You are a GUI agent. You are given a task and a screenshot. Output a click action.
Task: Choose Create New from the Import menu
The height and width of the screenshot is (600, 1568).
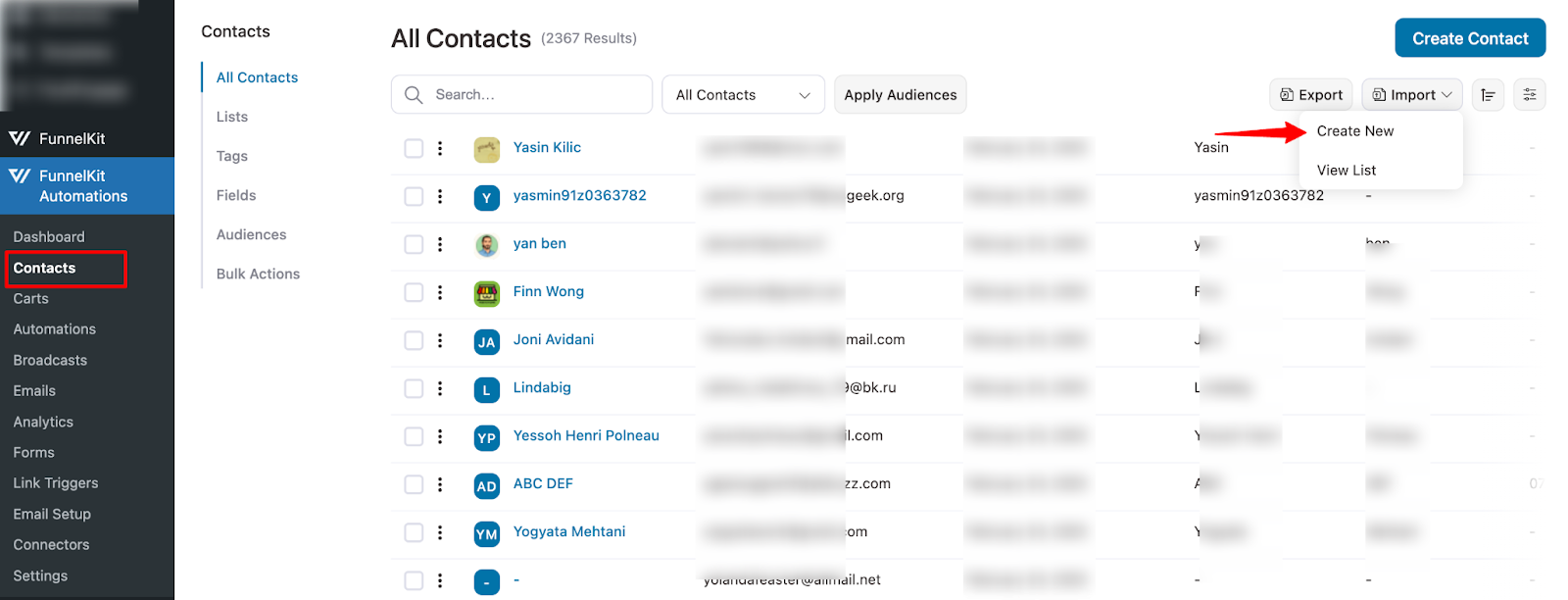1355,130
